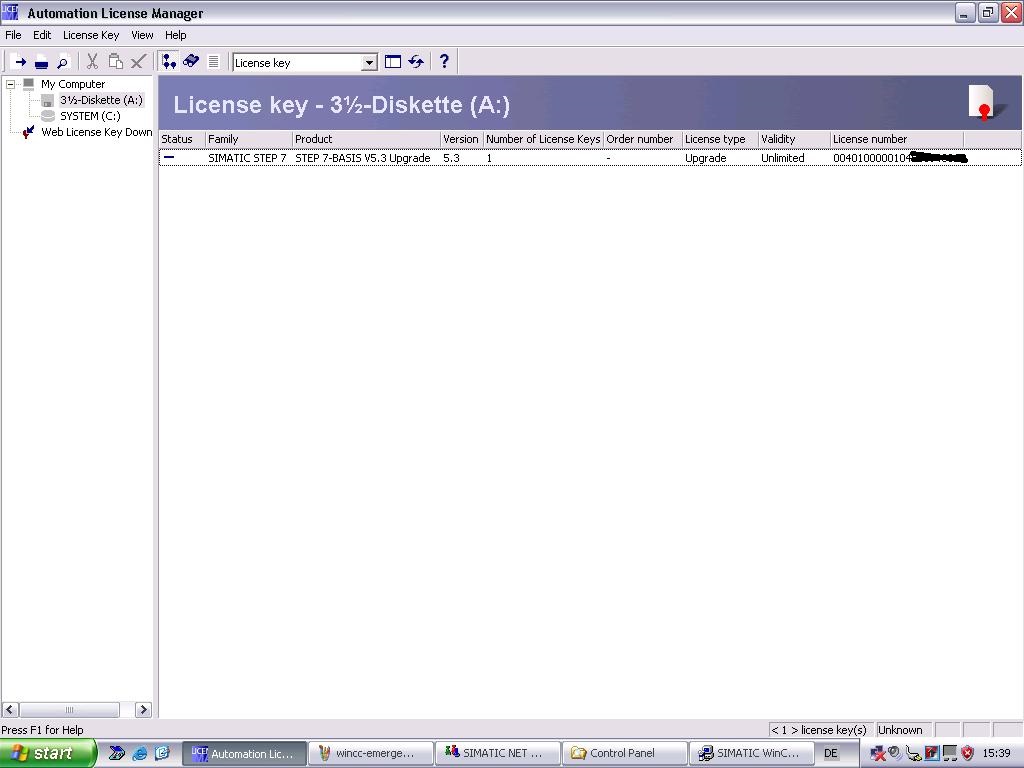
Task: Click the Find license key magnifier icon
Action: [x=63, y=62]
